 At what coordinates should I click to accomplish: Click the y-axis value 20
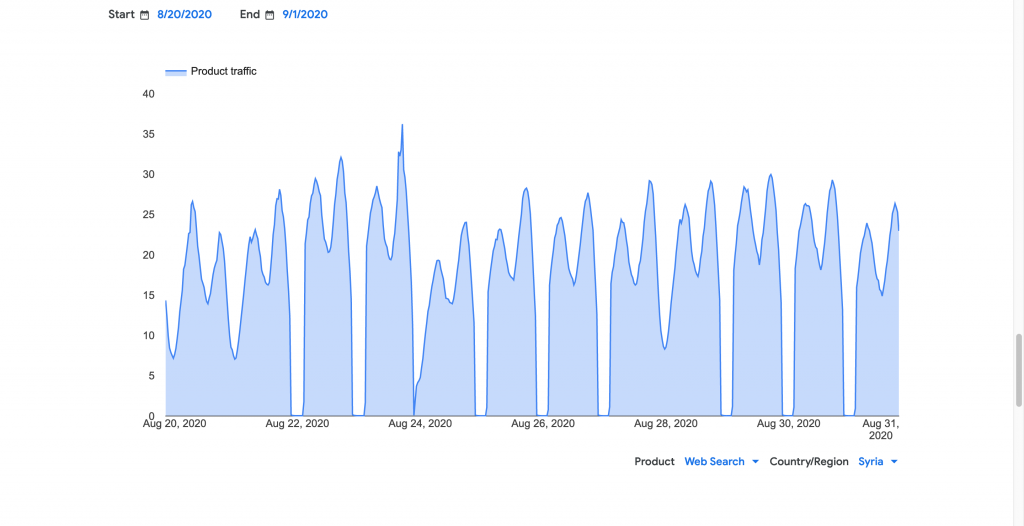[148, 255]
